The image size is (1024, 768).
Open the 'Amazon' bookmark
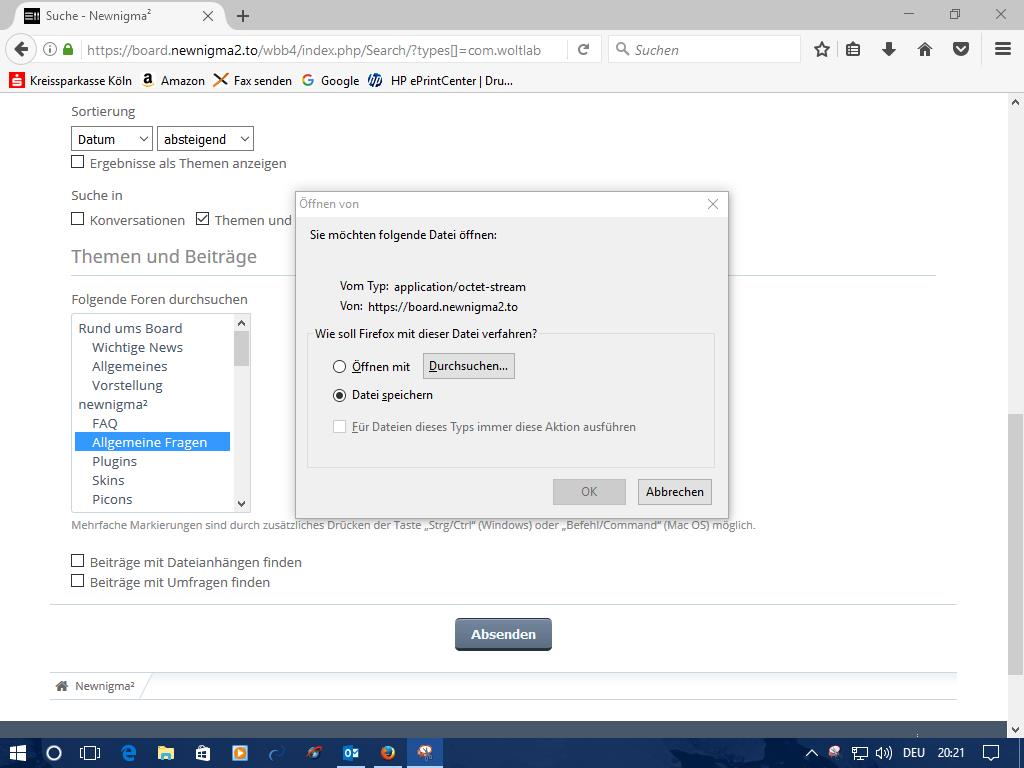(x=173, y=80)
